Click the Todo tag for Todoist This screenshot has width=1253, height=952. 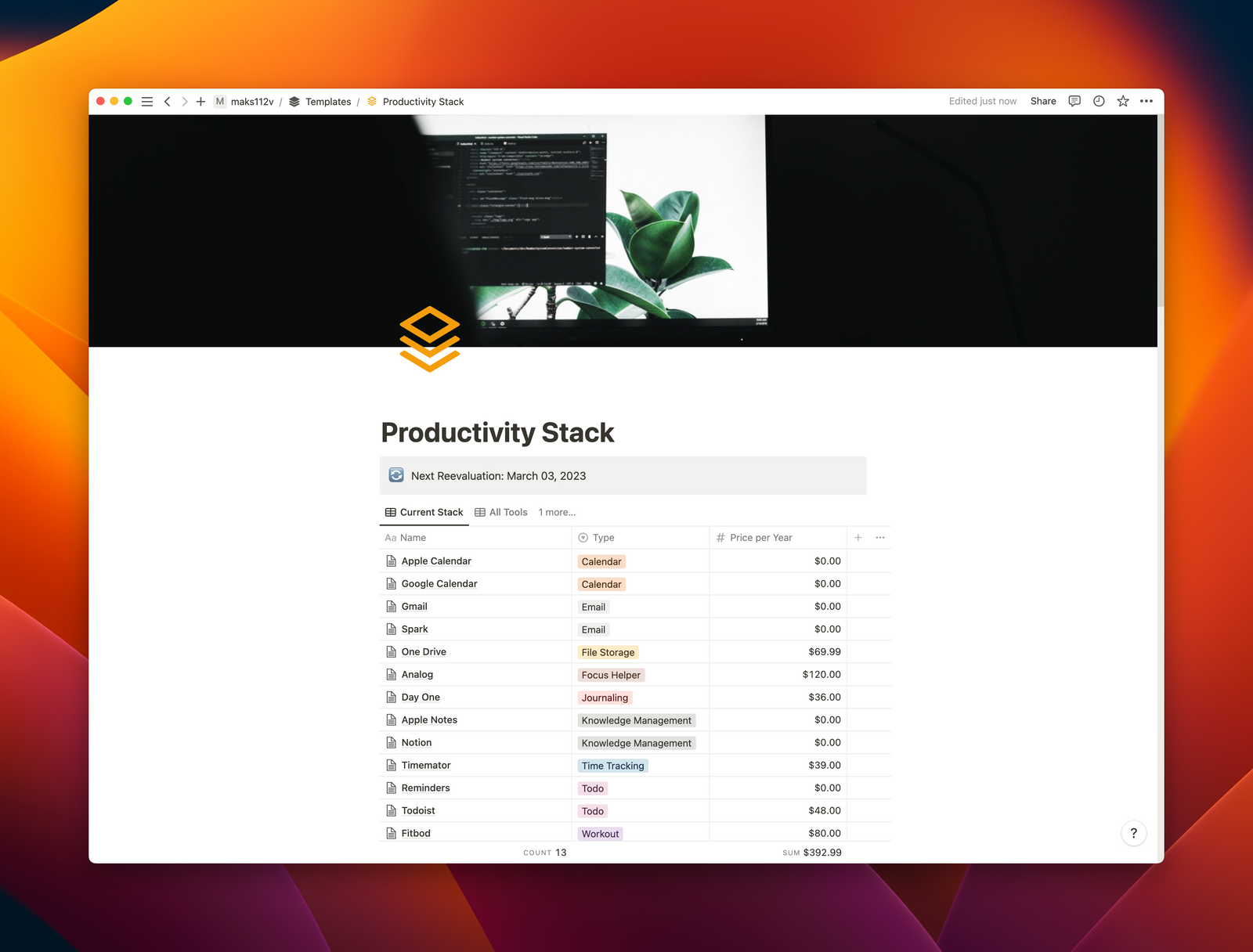593,811
